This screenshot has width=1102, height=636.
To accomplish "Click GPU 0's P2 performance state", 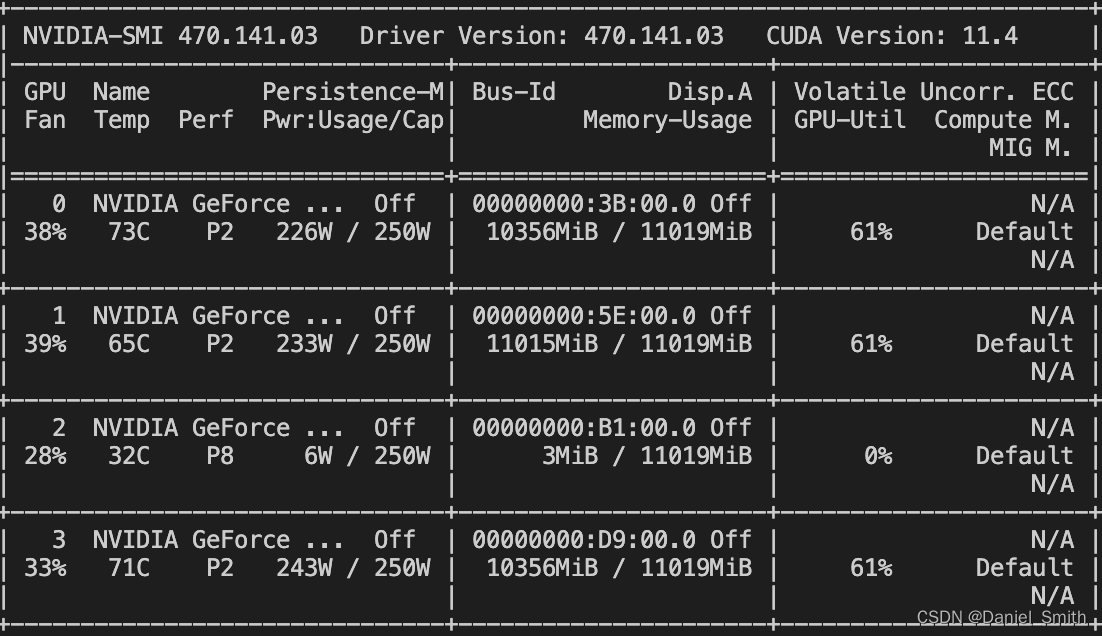I will [x=220, y=232].
